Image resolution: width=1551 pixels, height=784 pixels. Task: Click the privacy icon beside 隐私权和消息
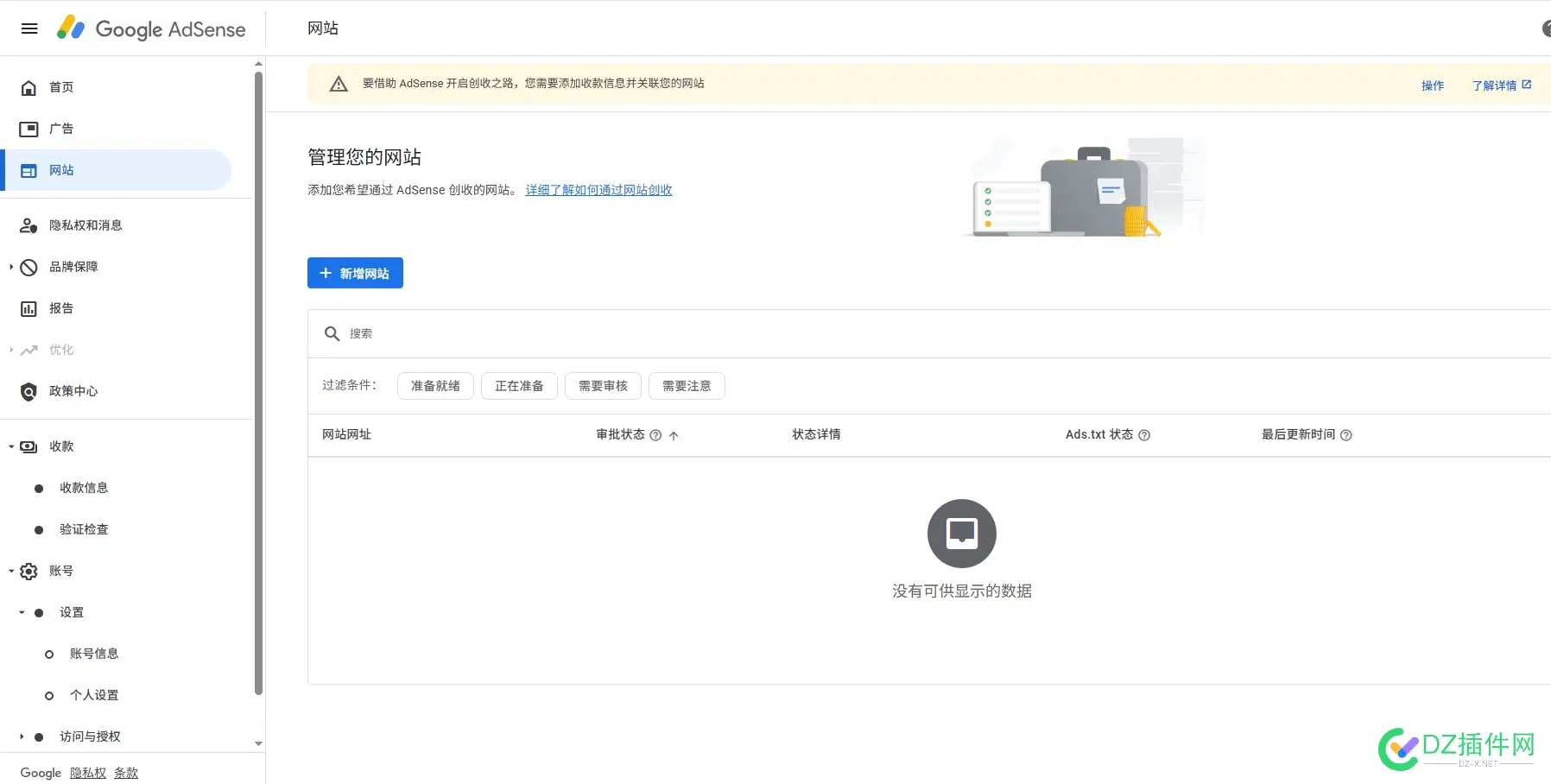tap(28, 226)
